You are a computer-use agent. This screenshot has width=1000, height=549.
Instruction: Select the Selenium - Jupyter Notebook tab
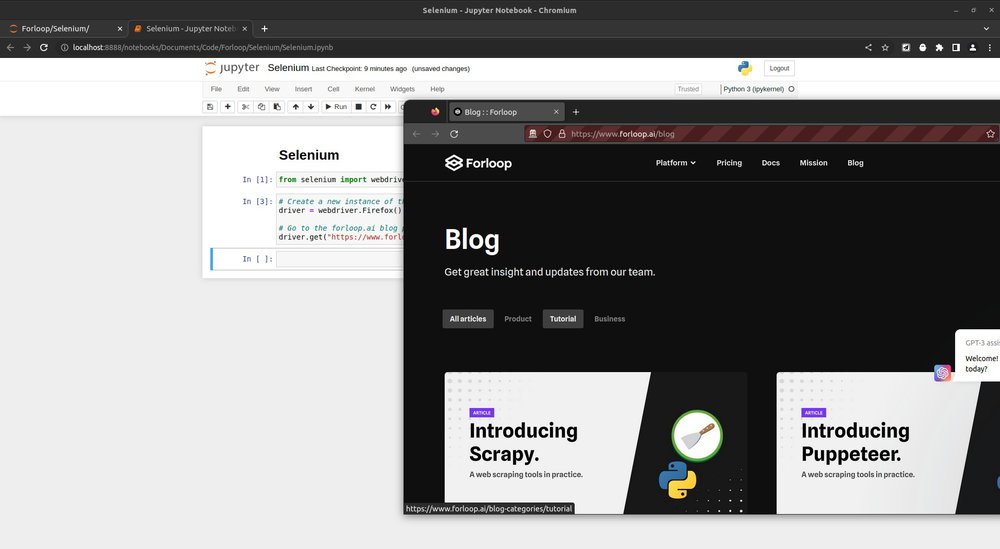(190, 29)
